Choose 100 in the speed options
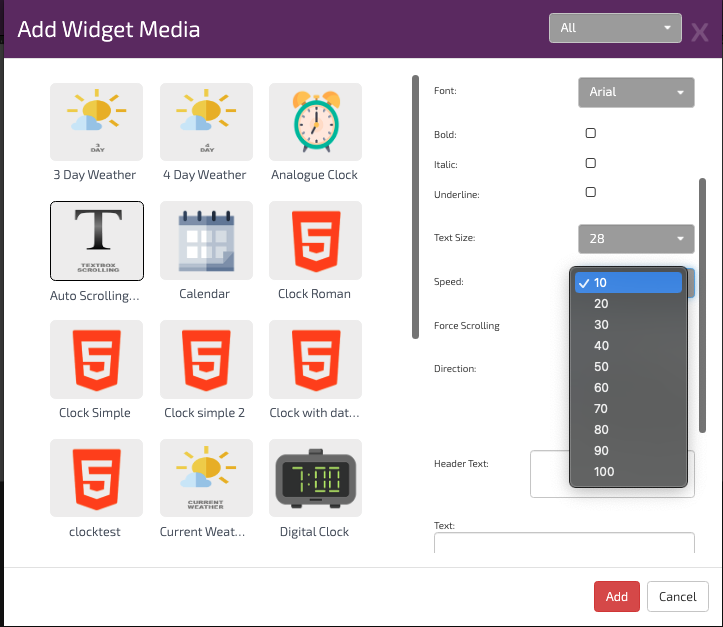Viewport: 723px width, 627px height. coord(604,472)
